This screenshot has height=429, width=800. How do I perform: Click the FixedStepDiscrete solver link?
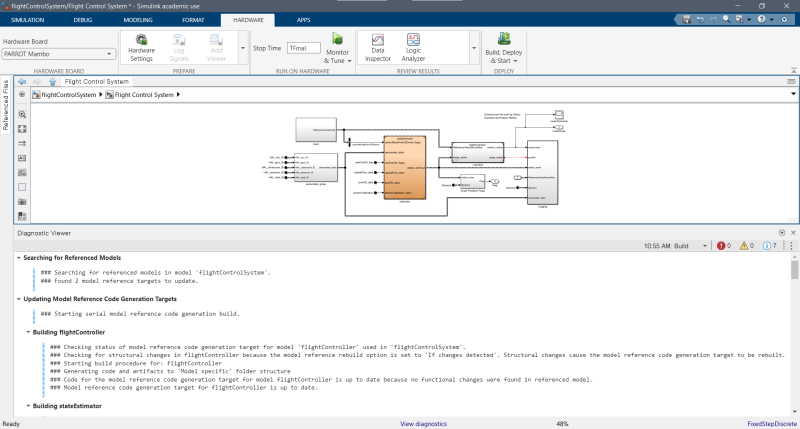tap(771, 424)
